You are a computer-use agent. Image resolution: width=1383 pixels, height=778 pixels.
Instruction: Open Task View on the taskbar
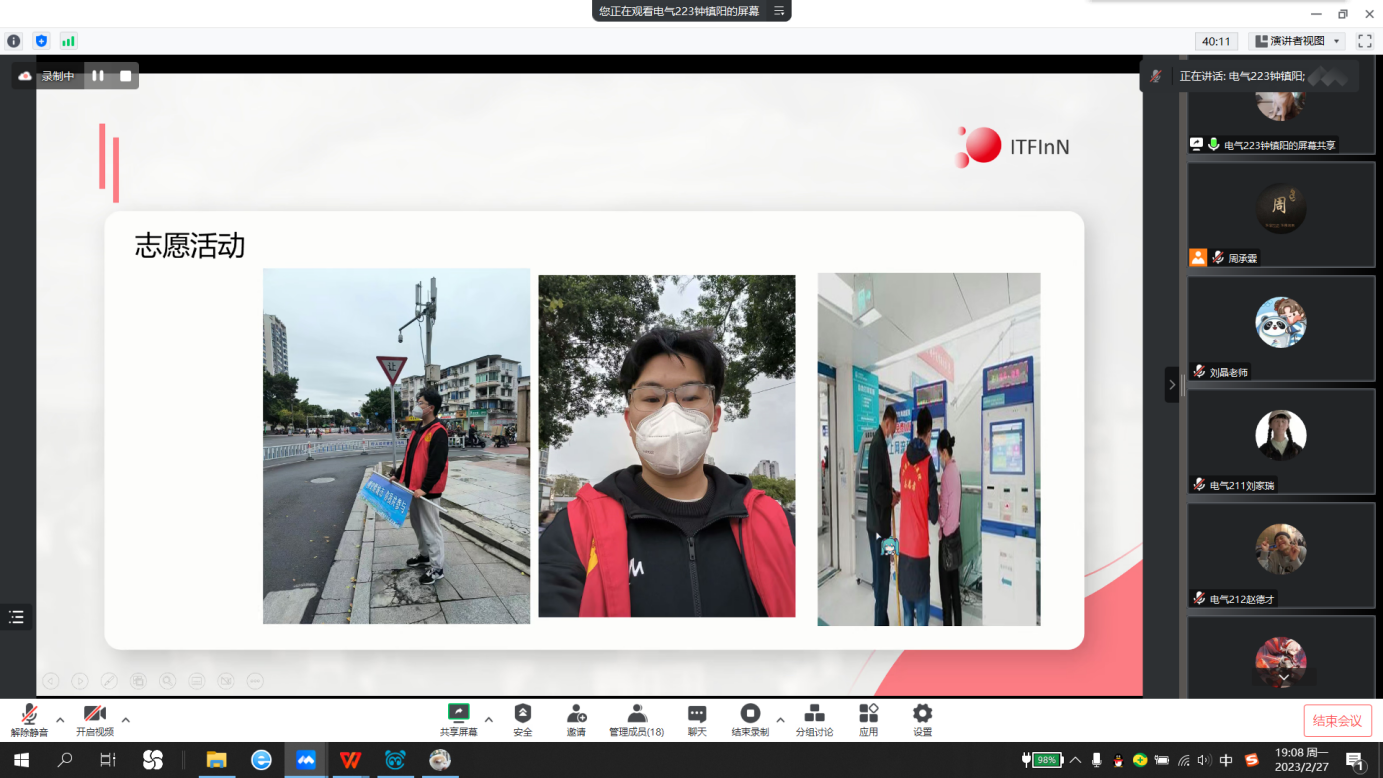(108, 760)
